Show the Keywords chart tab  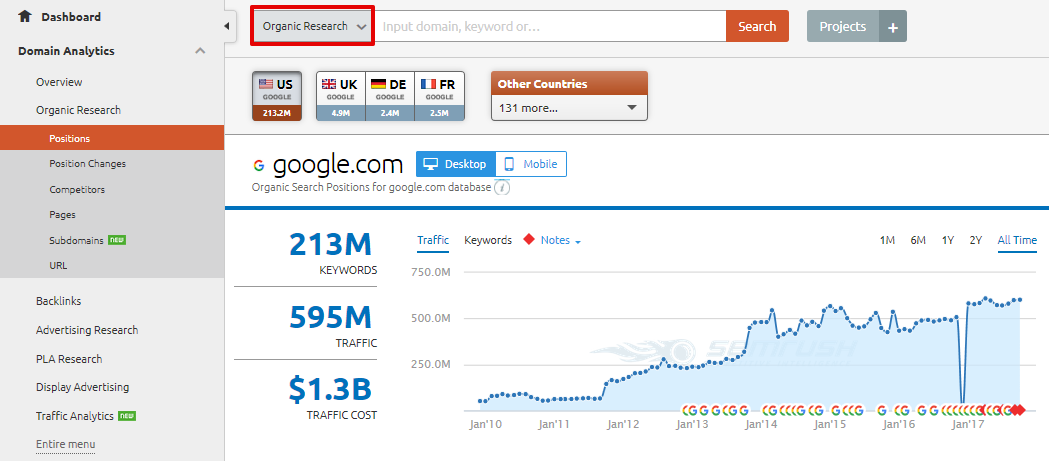(488, 240)
